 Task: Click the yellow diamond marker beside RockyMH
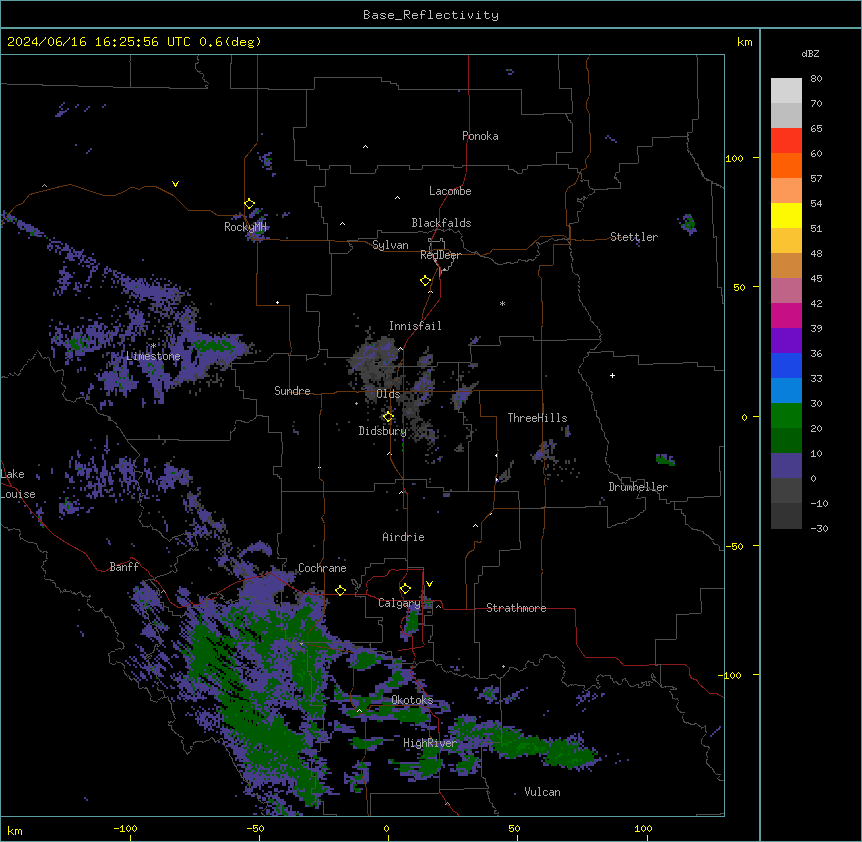(249, 204)
